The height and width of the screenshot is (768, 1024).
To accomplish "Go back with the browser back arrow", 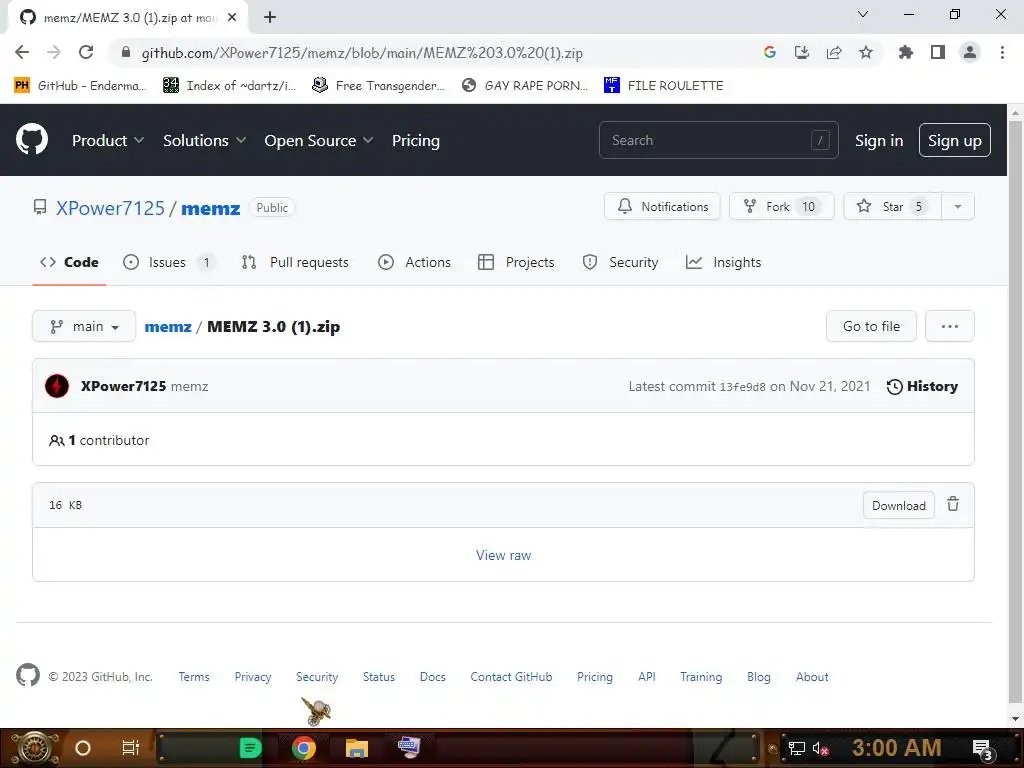I will [x=22, y=52].
